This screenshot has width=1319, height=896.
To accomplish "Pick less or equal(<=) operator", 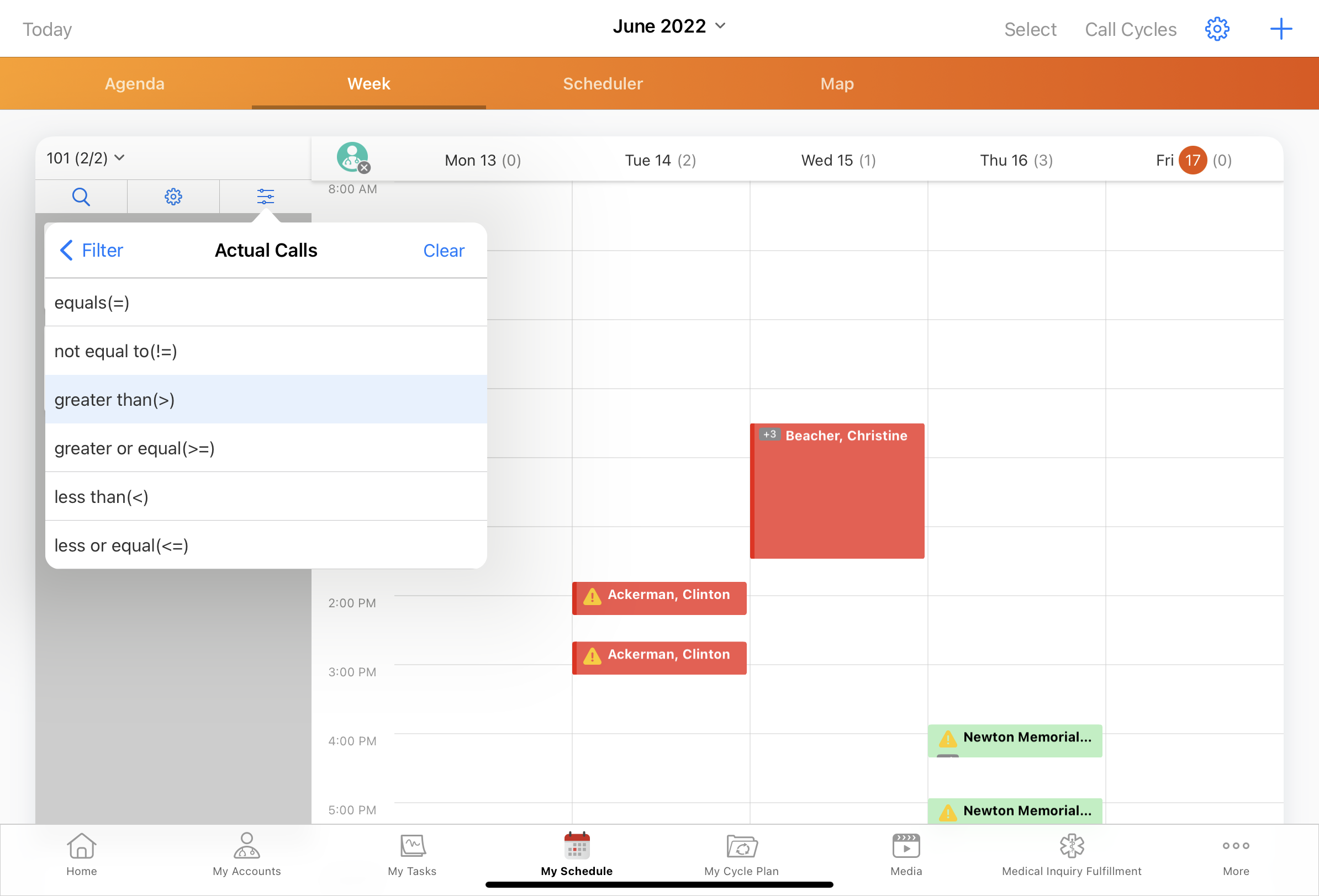I will pyautogui.click(x=266, y=545).
